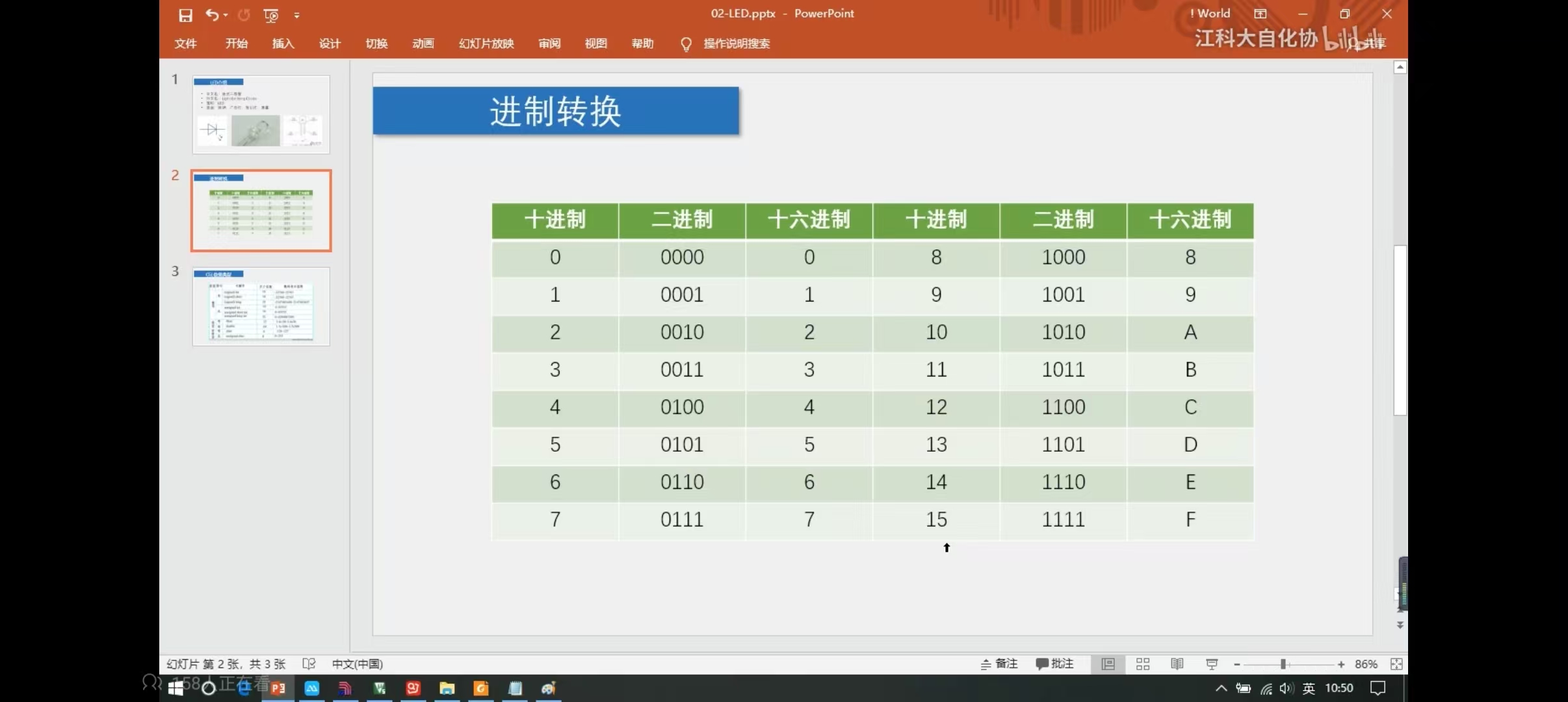This screenshot has width=1568, height=702.
Task: Select slide 3 thumbnail in the panel
Action: coord(261,307)
